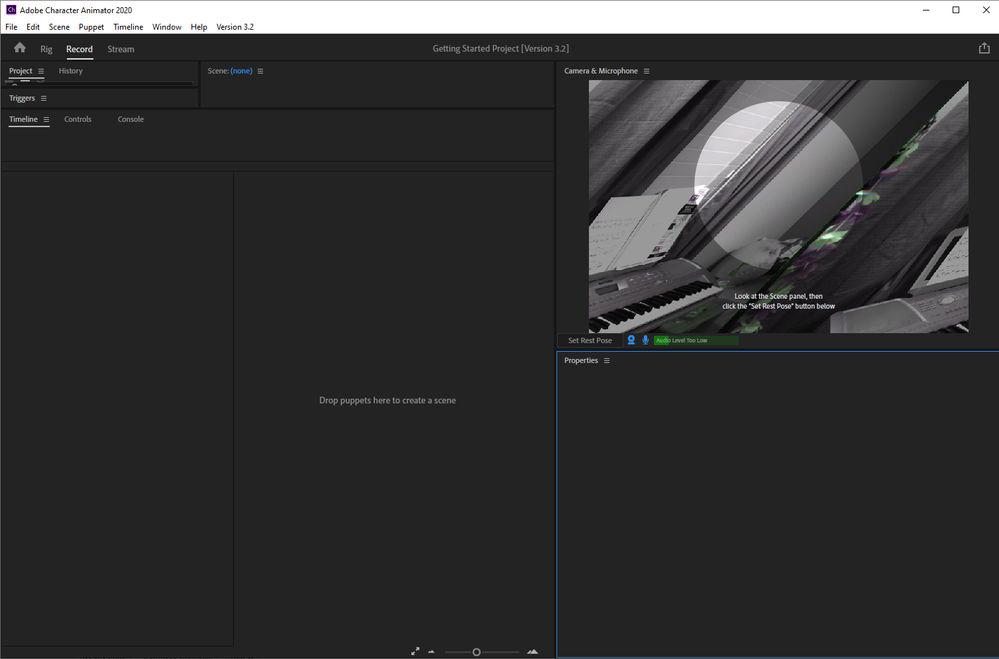This screenshot has width=999, height=659.
Task: Open the Scene panel menu
Action: tap(261, 71)
